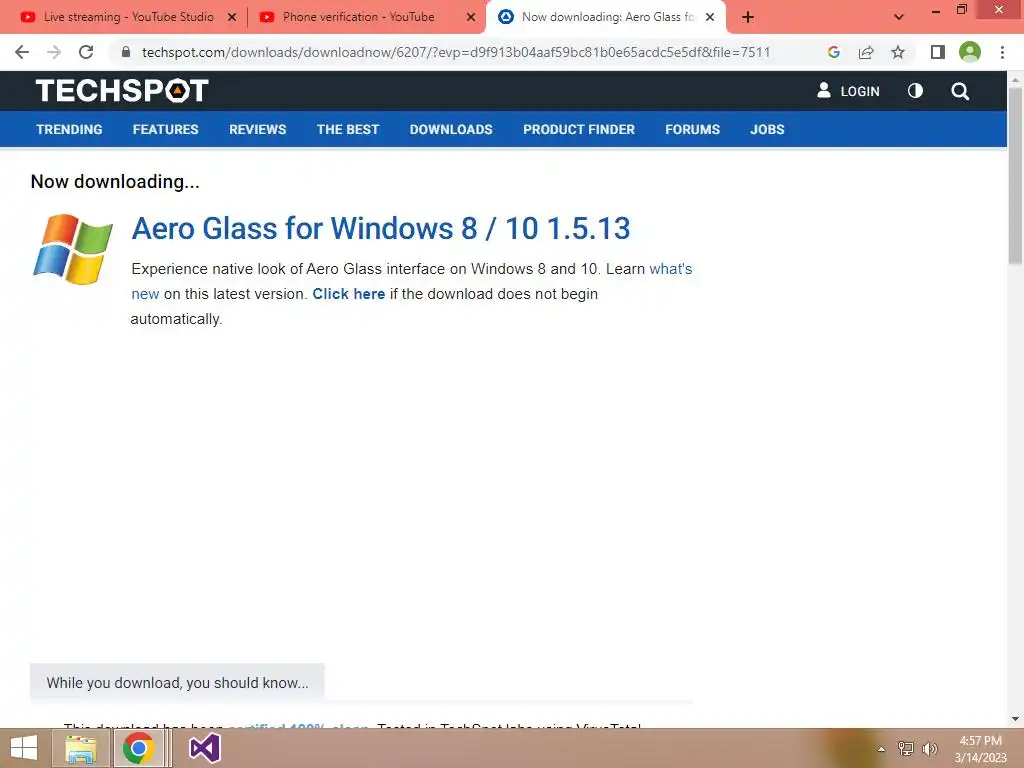Open a new browser tab
Viewport: 1024px width, 768px height.
pyautogui.click(x=748, y=18)
